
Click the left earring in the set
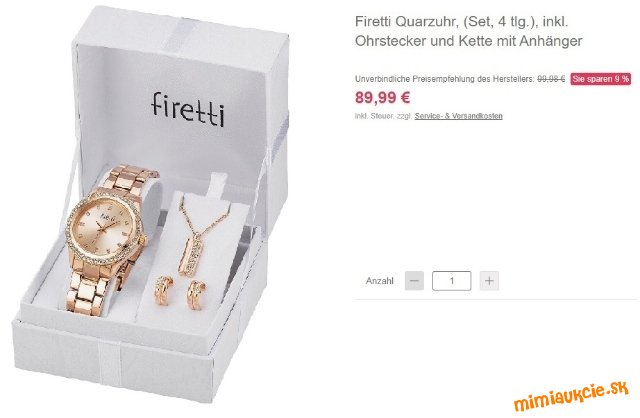tap(164, 291)
